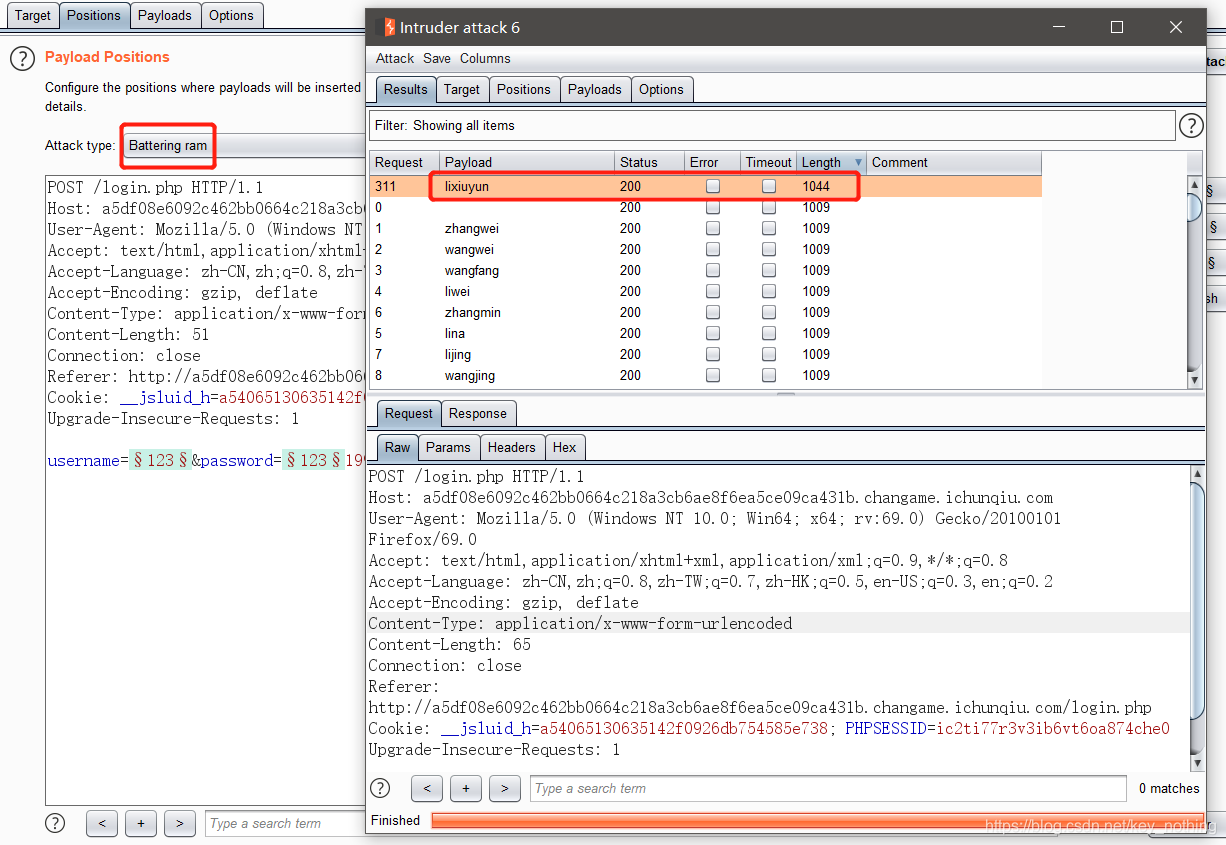Image resolution: width=1226 pixels, height=845 pixels.
Task: Click previous match button in request viewer
Action: pos(427,788)
